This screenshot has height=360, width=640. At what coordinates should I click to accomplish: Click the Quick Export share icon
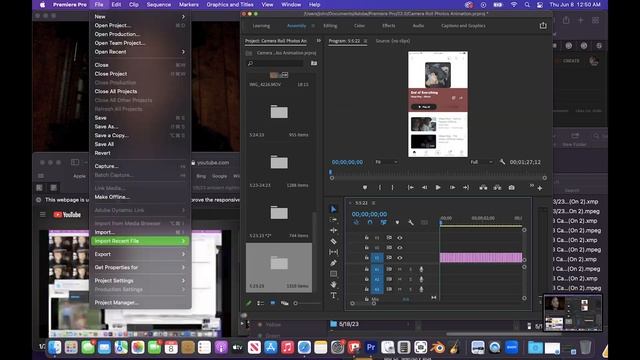click(543, 25)
